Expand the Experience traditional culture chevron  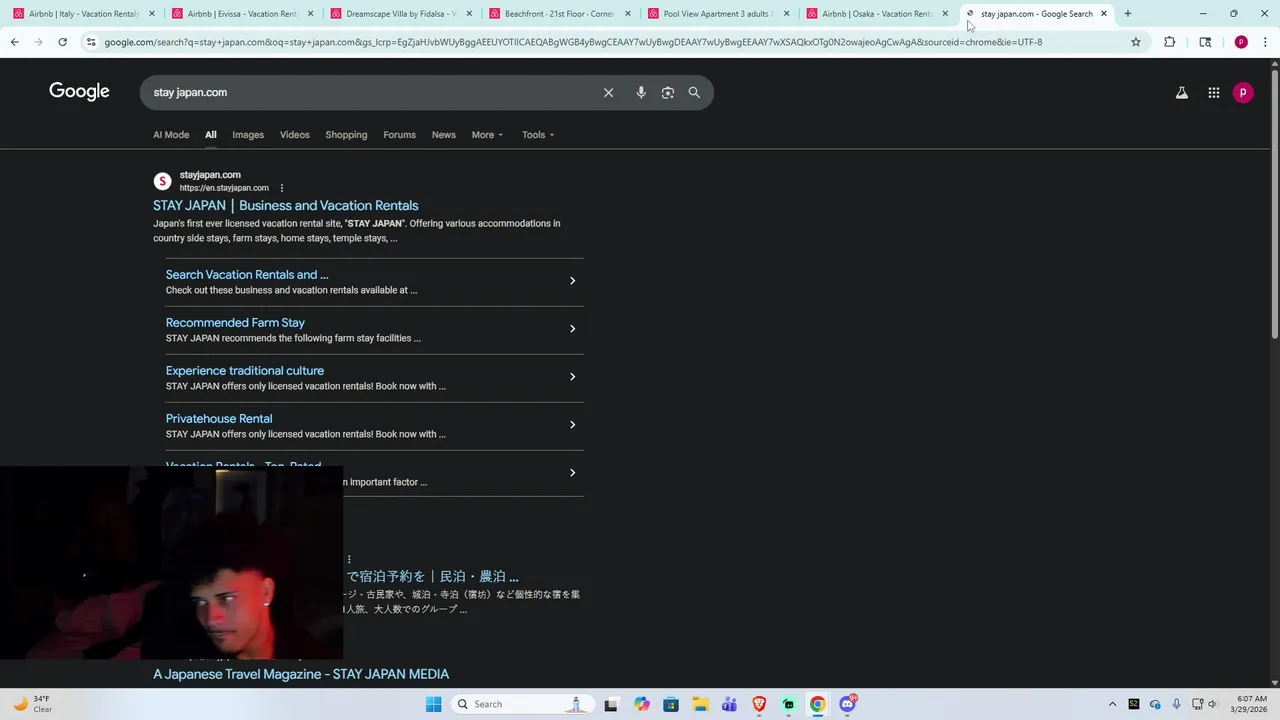pyautogui.click(x=572, y=377)
